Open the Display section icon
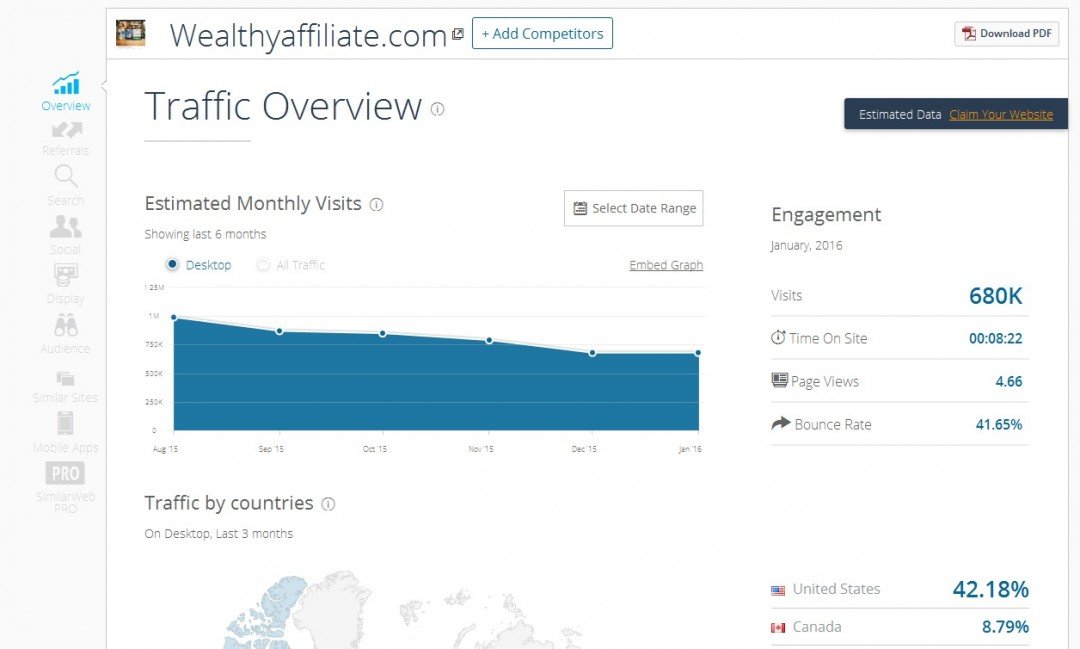 (65, 276)
